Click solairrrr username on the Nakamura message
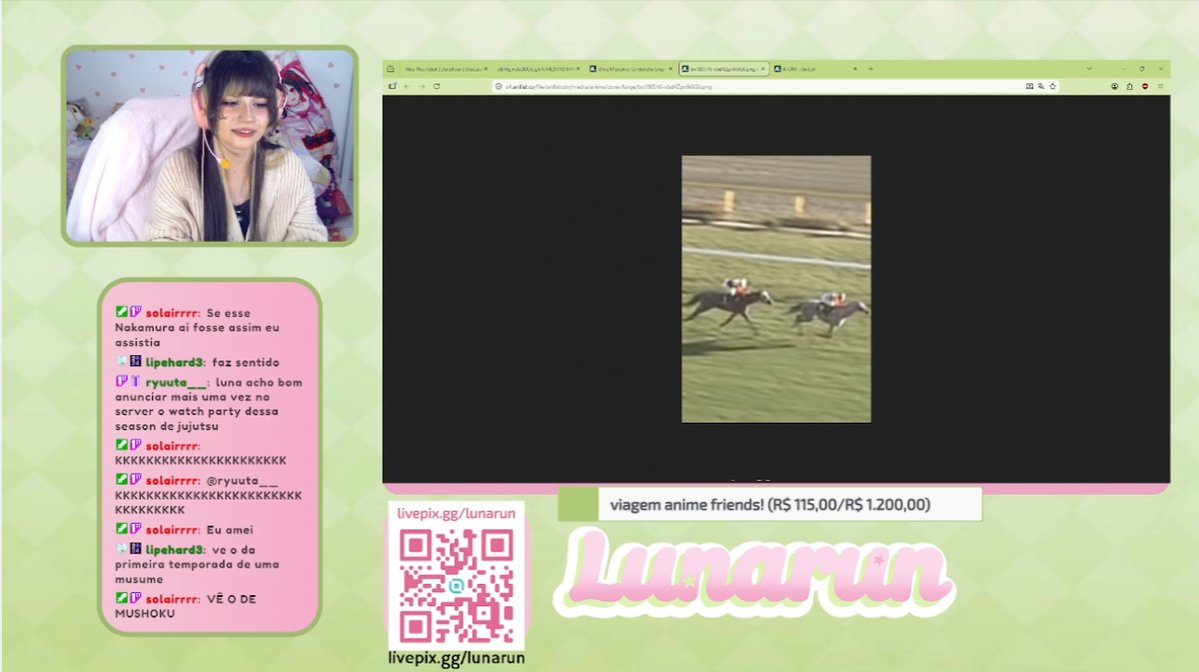Viewport: 1199px width, 672px height. tap(173, 313)
